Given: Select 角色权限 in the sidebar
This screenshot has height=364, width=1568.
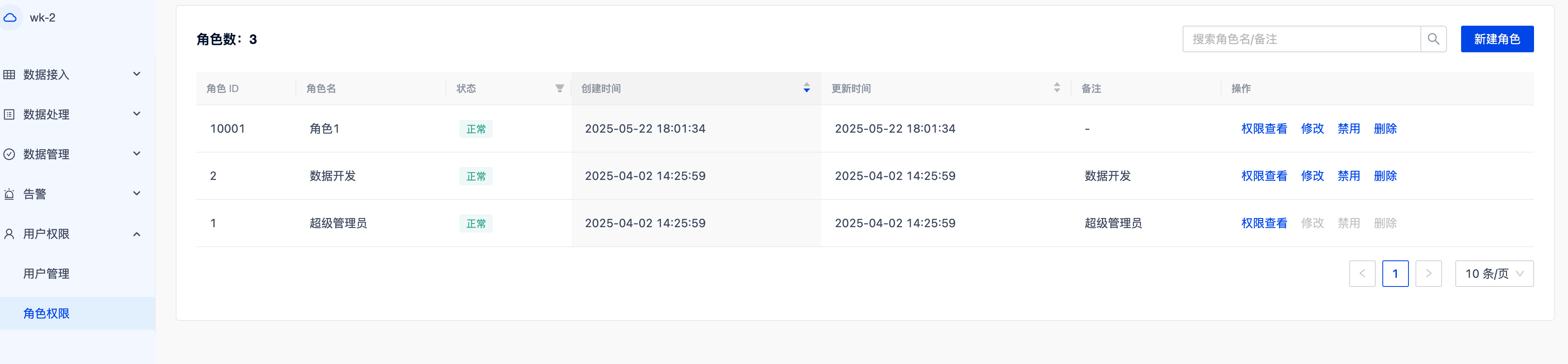Looking at the screenshot, I should click(46, 313).
